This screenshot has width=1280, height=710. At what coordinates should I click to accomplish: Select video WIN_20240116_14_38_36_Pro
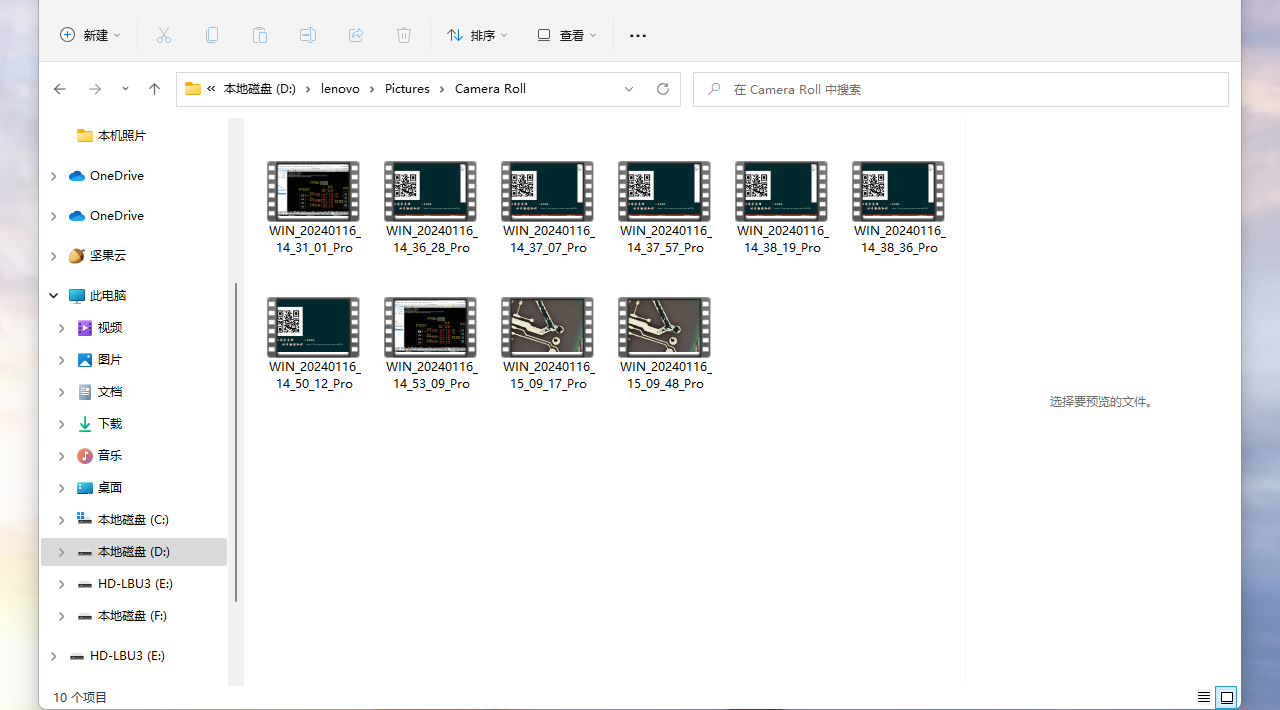[898, 209]
